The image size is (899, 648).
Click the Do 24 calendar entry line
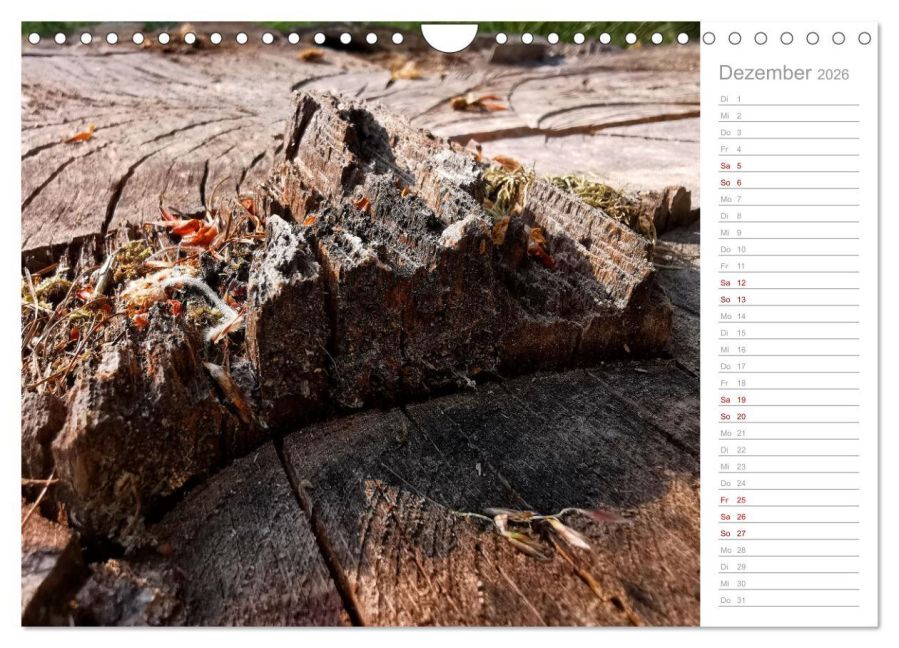(789, 482)
